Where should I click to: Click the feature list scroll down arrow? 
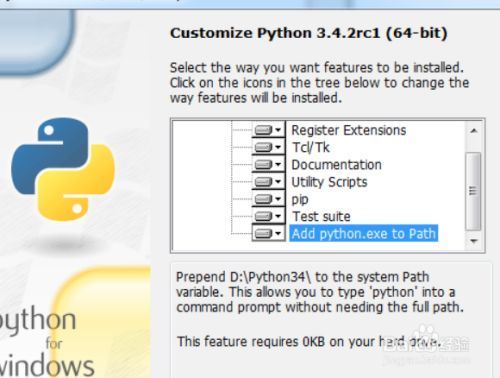tap(474, 241)
